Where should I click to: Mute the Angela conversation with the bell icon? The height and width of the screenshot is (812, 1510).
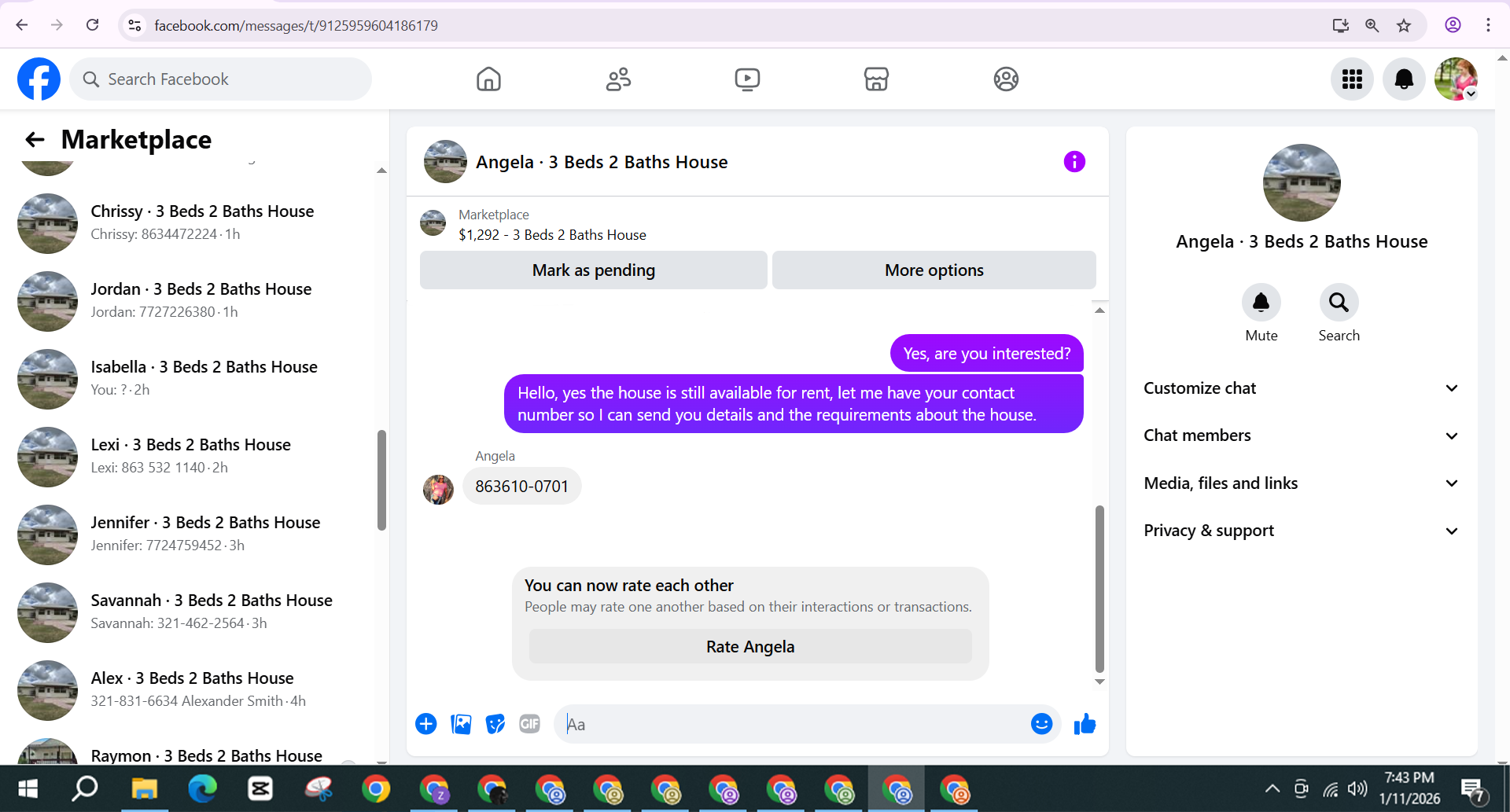[x=1261, y=303]
